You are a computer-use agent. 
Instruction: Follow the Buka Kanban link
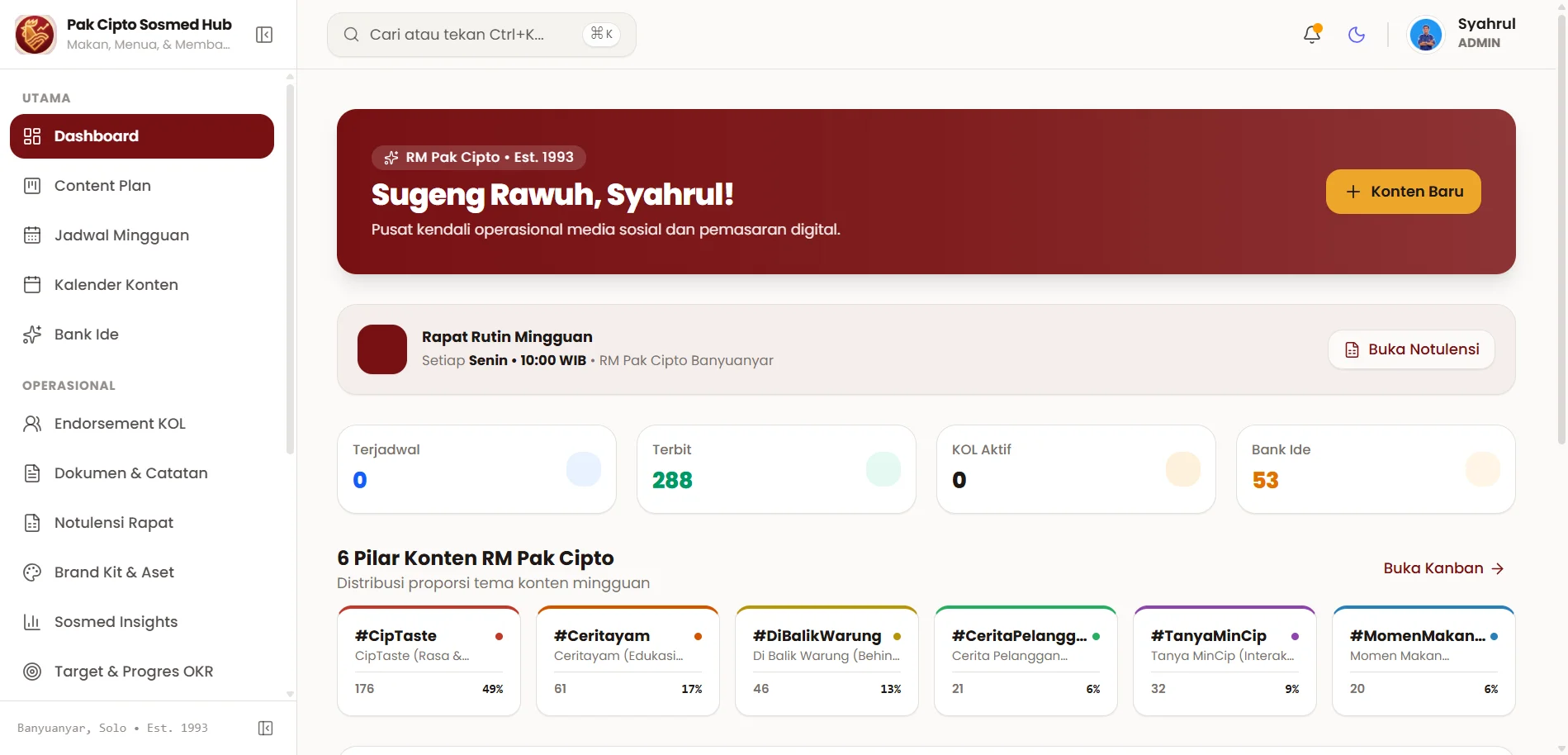tap(1443, 568)
